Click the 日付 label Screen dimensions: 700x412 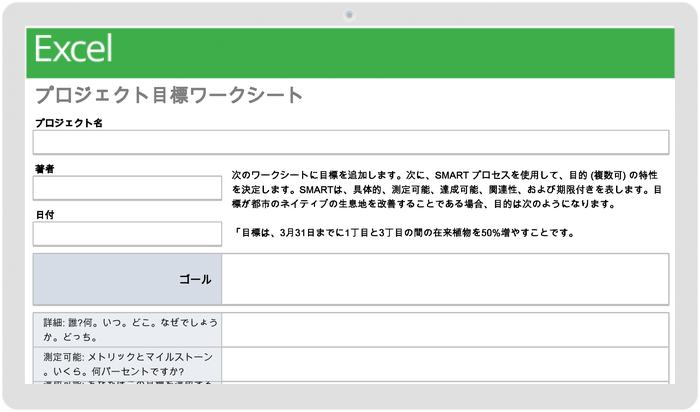click(45, 215)
